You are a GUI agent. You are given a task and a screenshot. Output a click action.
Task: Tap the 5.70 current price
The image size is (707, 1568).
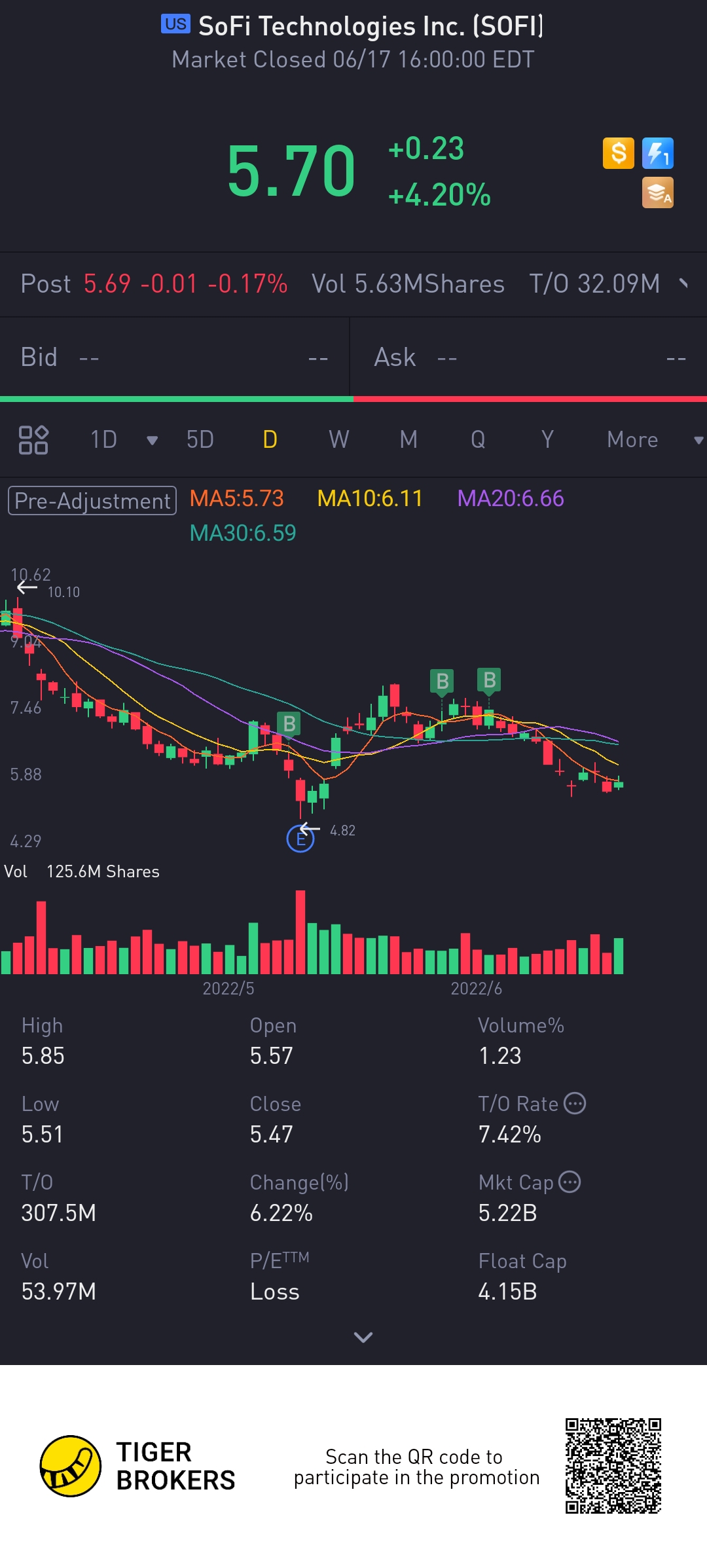pyautogui.click(x=291, y=172)
